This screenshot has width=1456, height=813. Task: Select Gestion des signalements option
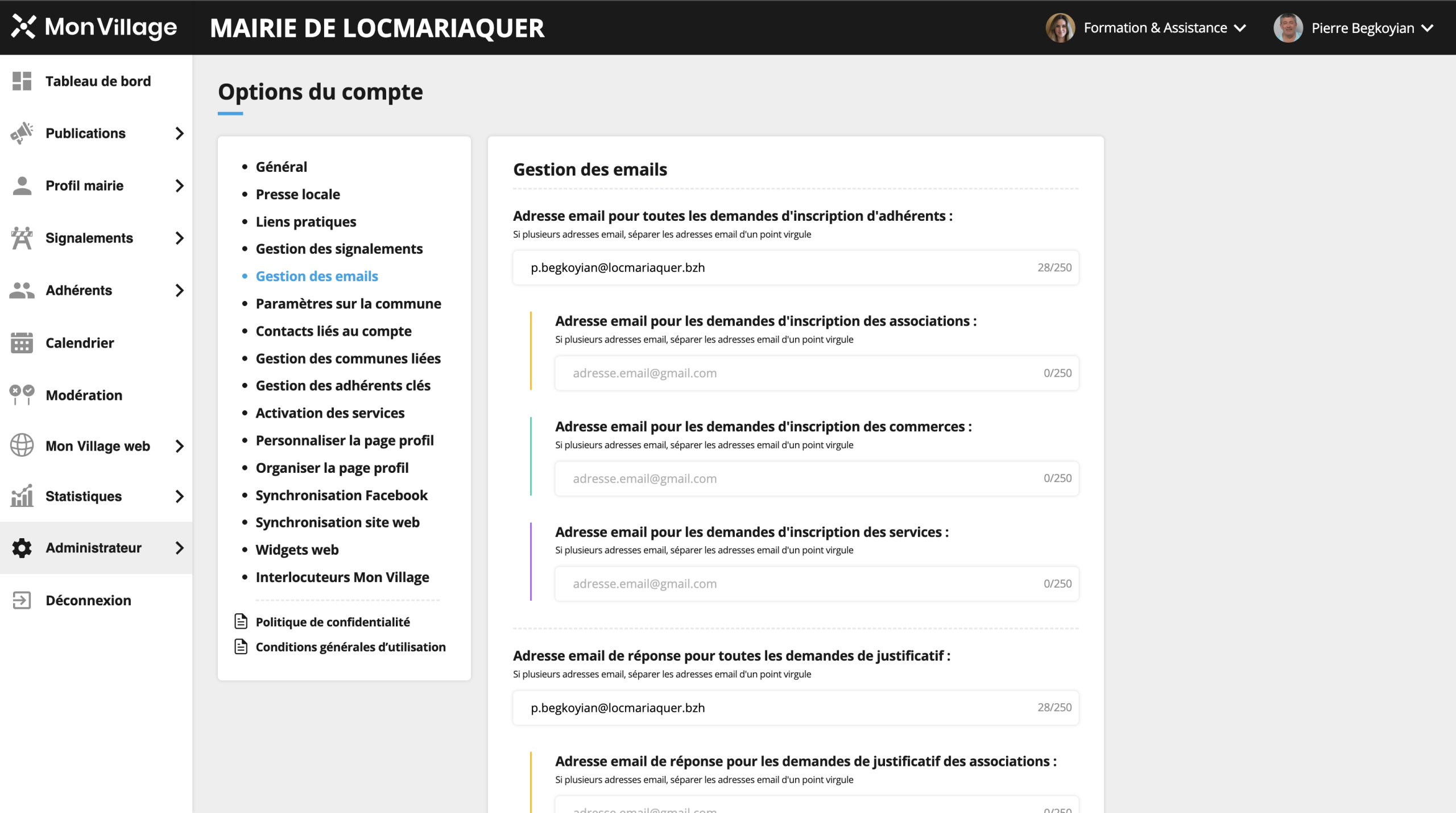tap(339, 249)
